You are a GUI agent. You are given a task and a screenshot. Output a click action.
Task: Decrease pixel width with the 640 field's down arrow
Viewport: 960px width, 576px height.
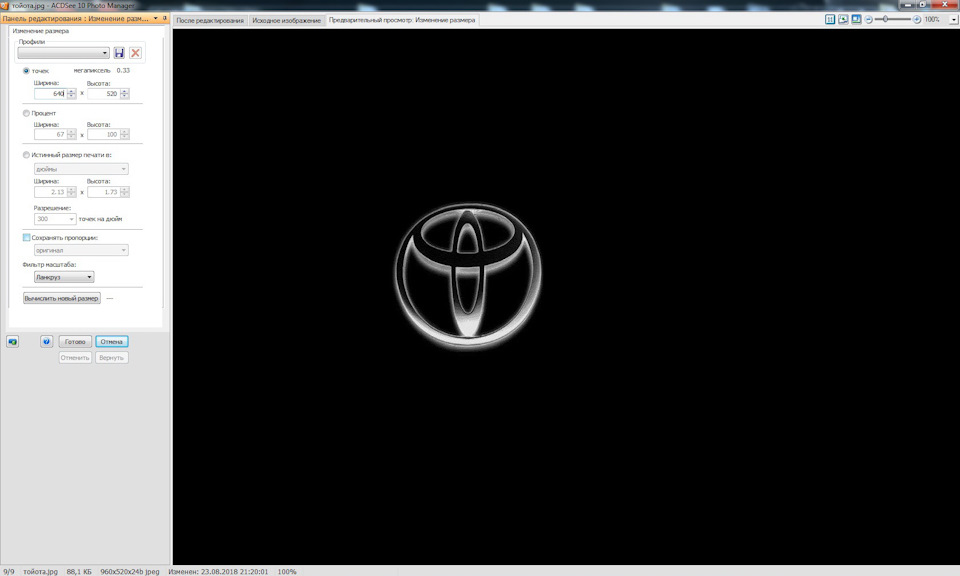click(72, 97)
